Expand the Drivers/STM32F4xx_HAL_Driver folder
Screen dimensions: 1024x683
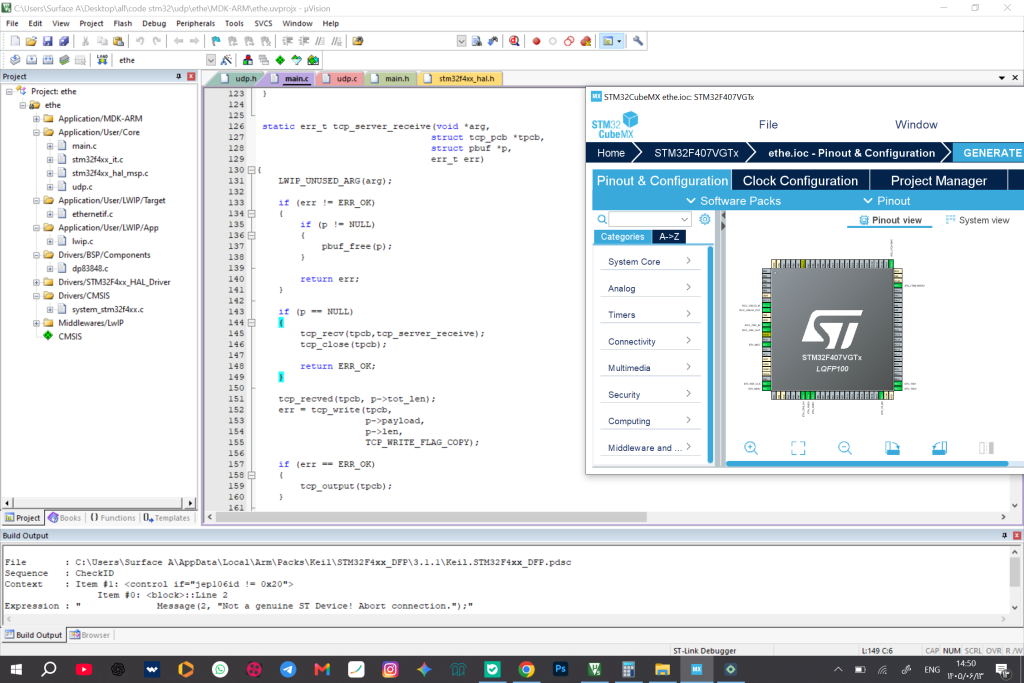pyautogui.click(x=37, y=282)
